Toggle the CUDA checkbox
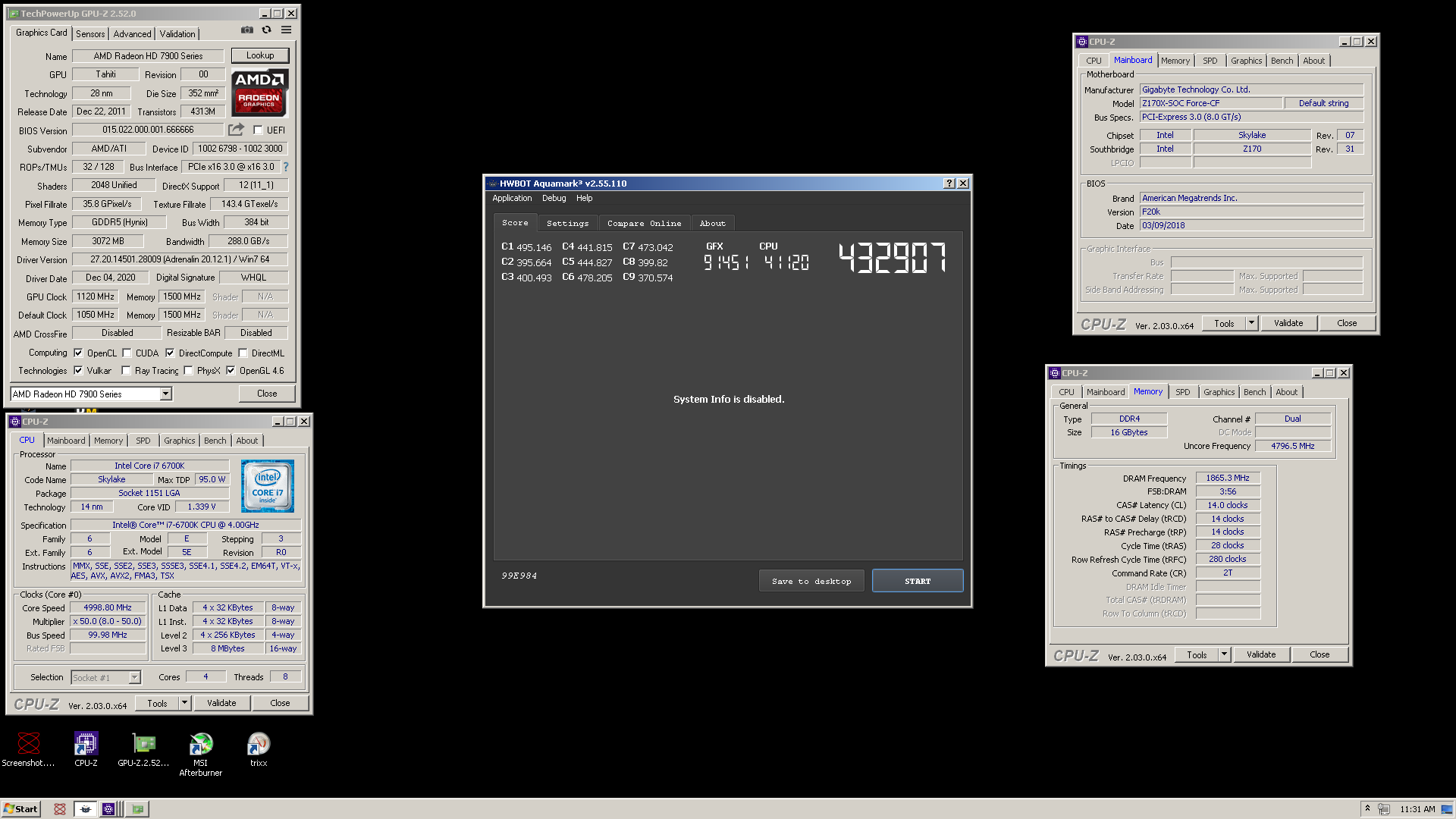 [x=127, y=353]
